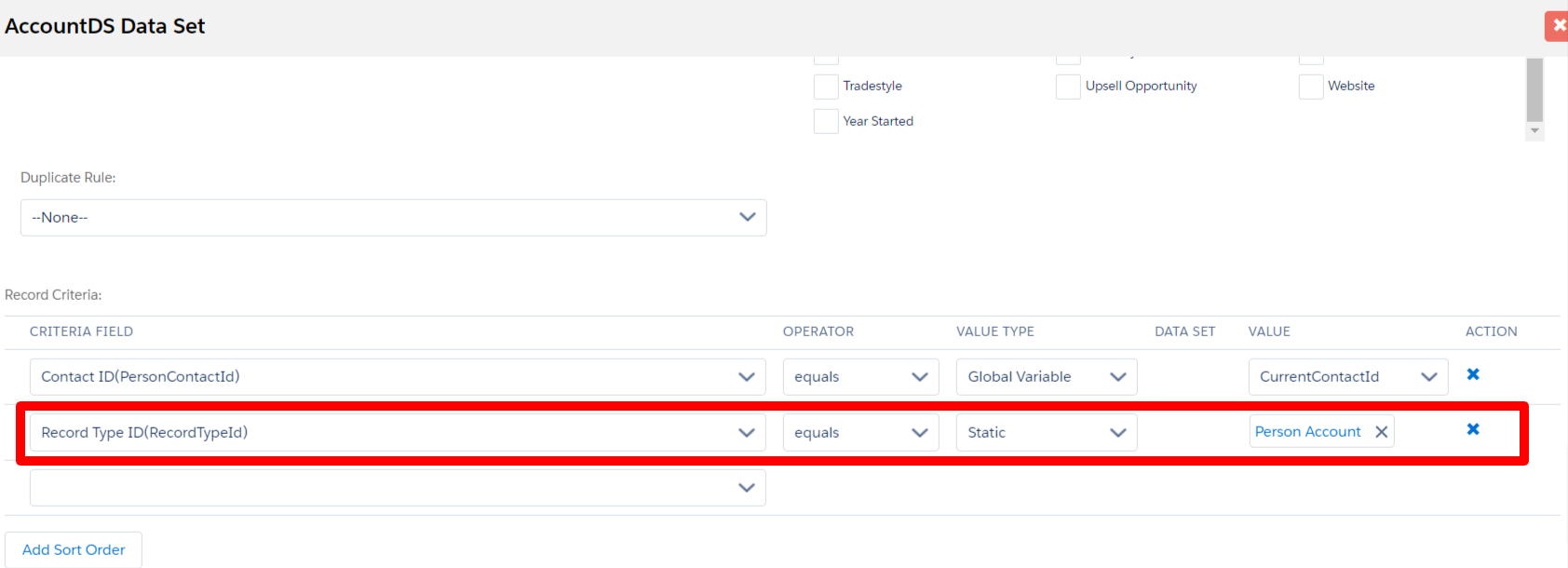This screenshot has width=1568, height=568.
Task: Click the Person Account value link
Action: point(1307,432)
